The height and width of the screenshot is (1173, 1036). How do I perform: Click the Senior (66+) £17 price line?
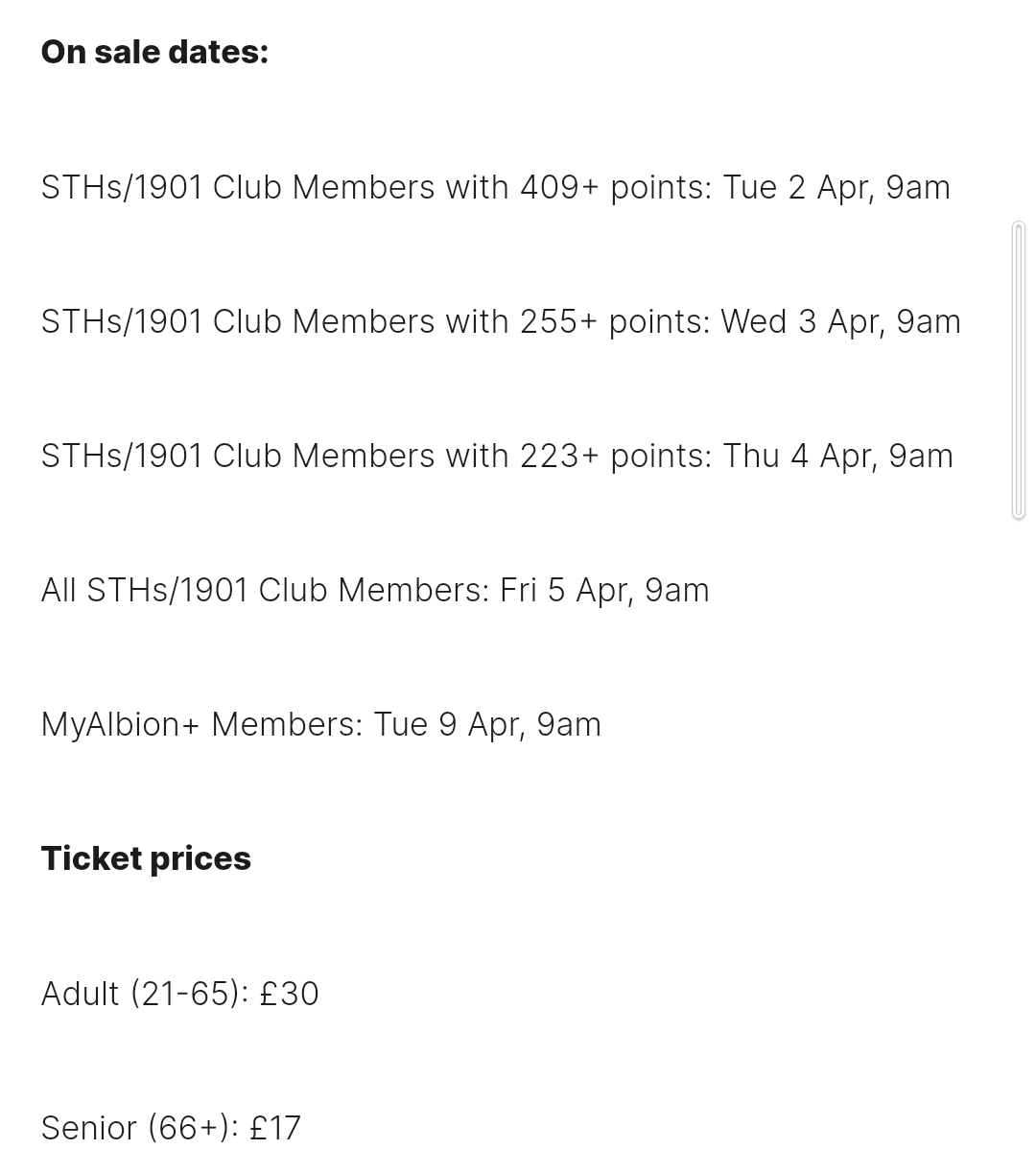[x=171, y=1128]
